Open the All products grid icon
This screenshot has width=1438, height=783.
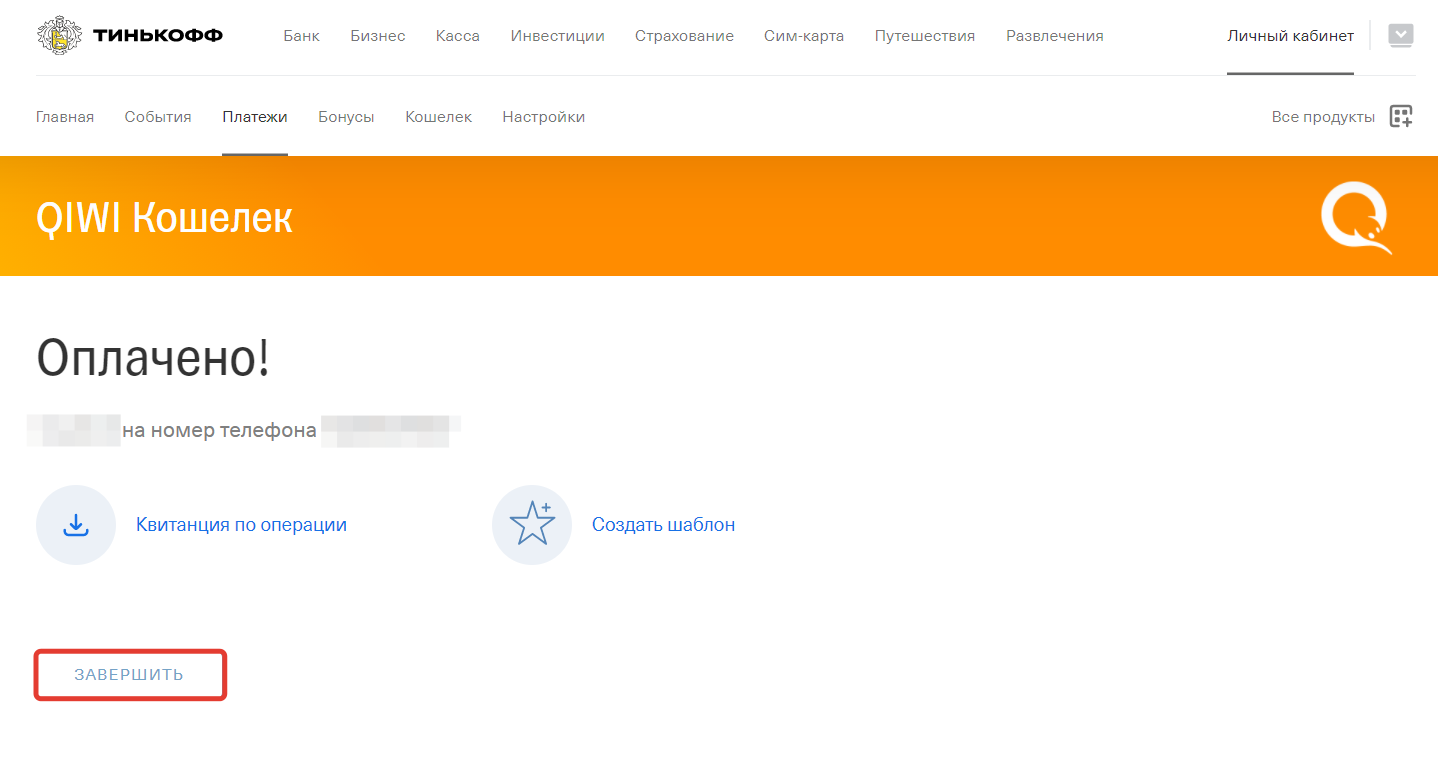pos(1401,116)
